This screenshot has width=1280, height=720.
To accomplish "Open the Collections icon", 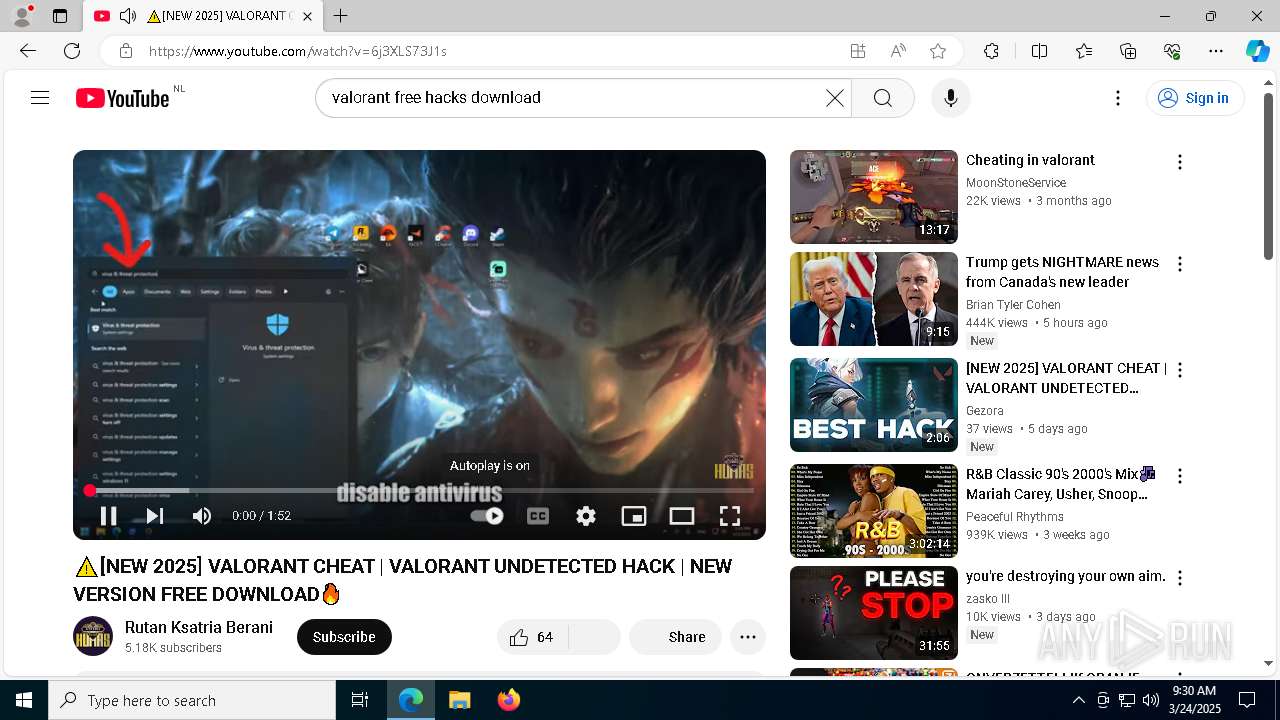I will [1128, 51].
